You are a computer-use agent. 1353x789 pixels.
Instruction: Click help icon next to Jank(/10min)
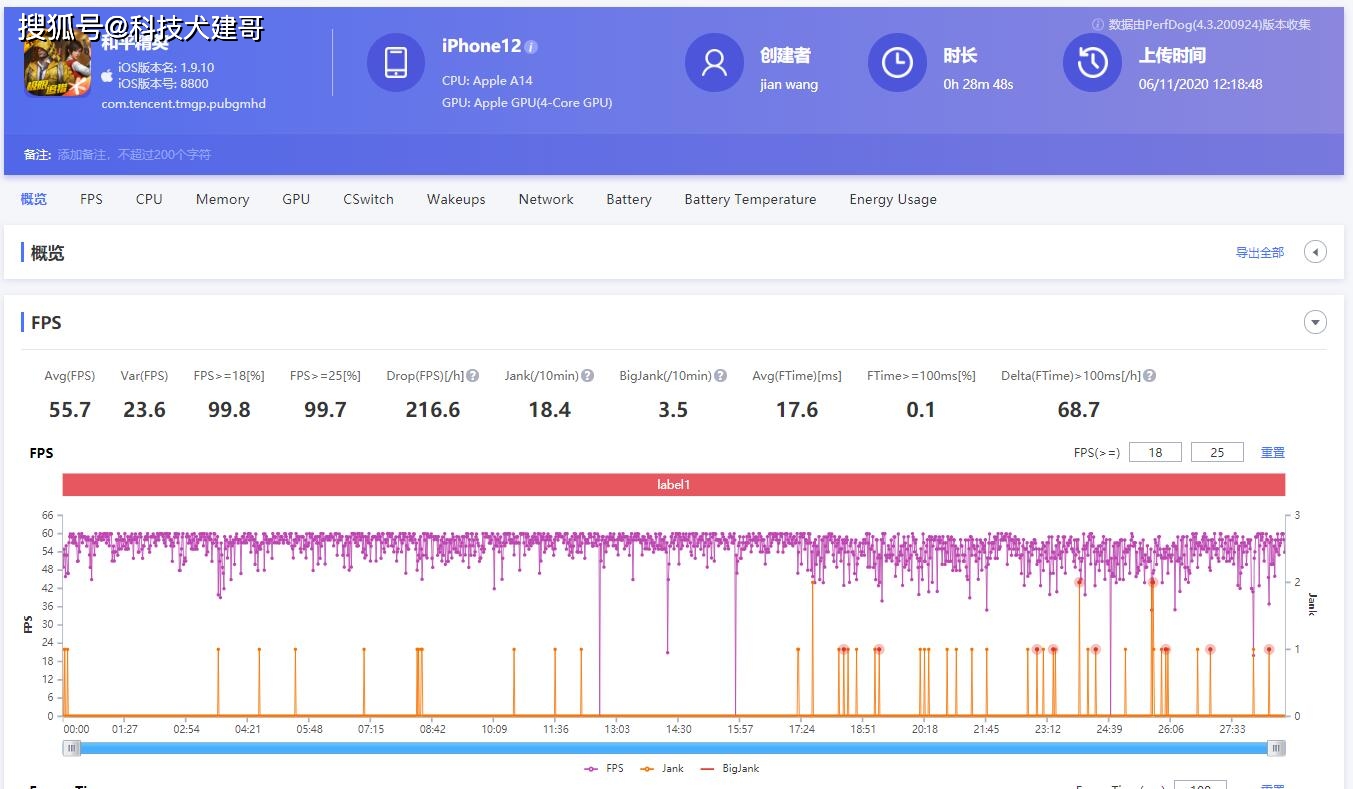[588, 376]
